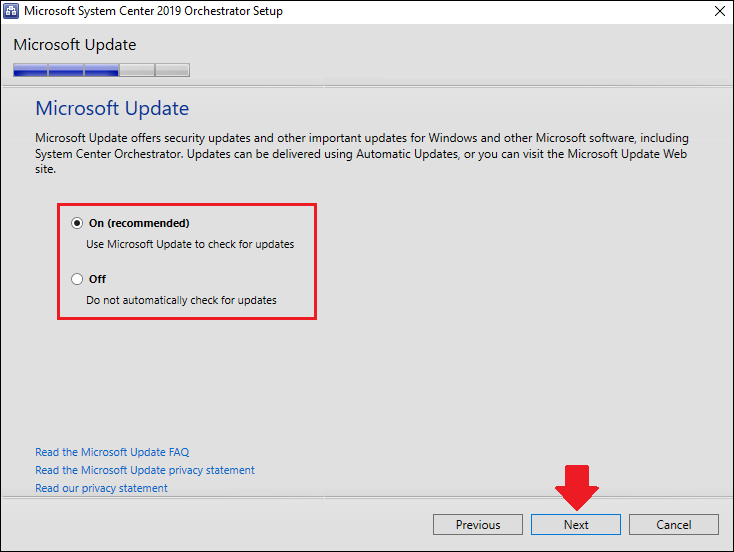The height and width of the screenshot is (552, 734).
Task: Click the Orchestrator Setup title bar icon
Action: coord(11,11)
